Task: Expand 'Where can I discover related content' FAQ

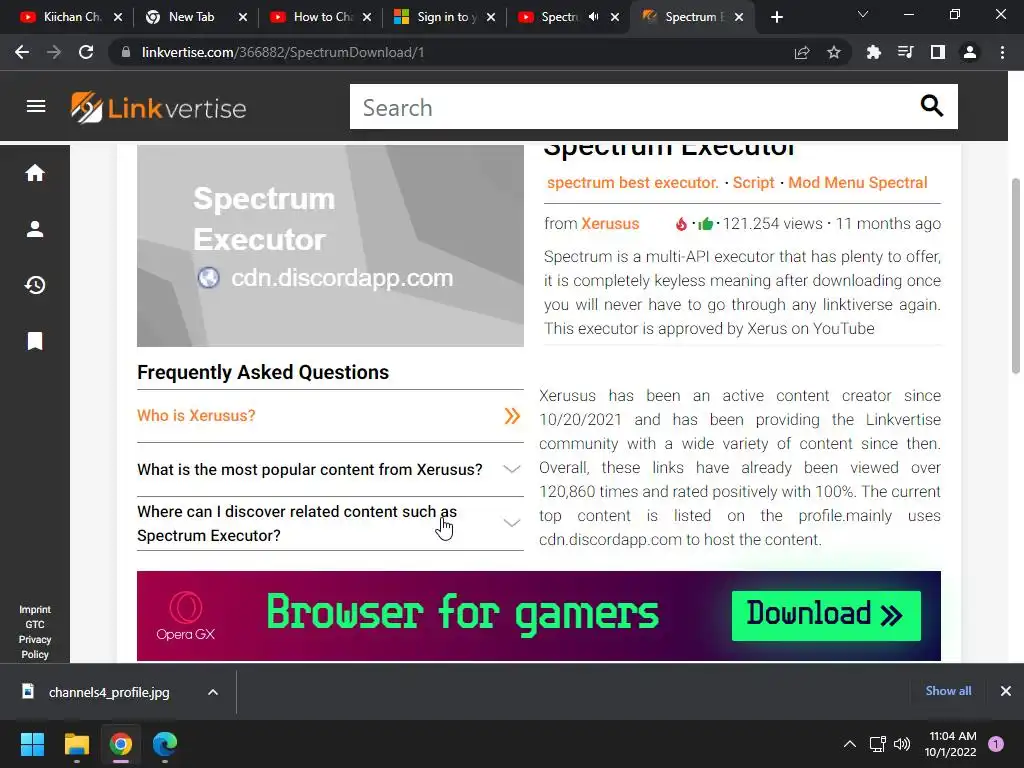Action: (x=330, y=523)
